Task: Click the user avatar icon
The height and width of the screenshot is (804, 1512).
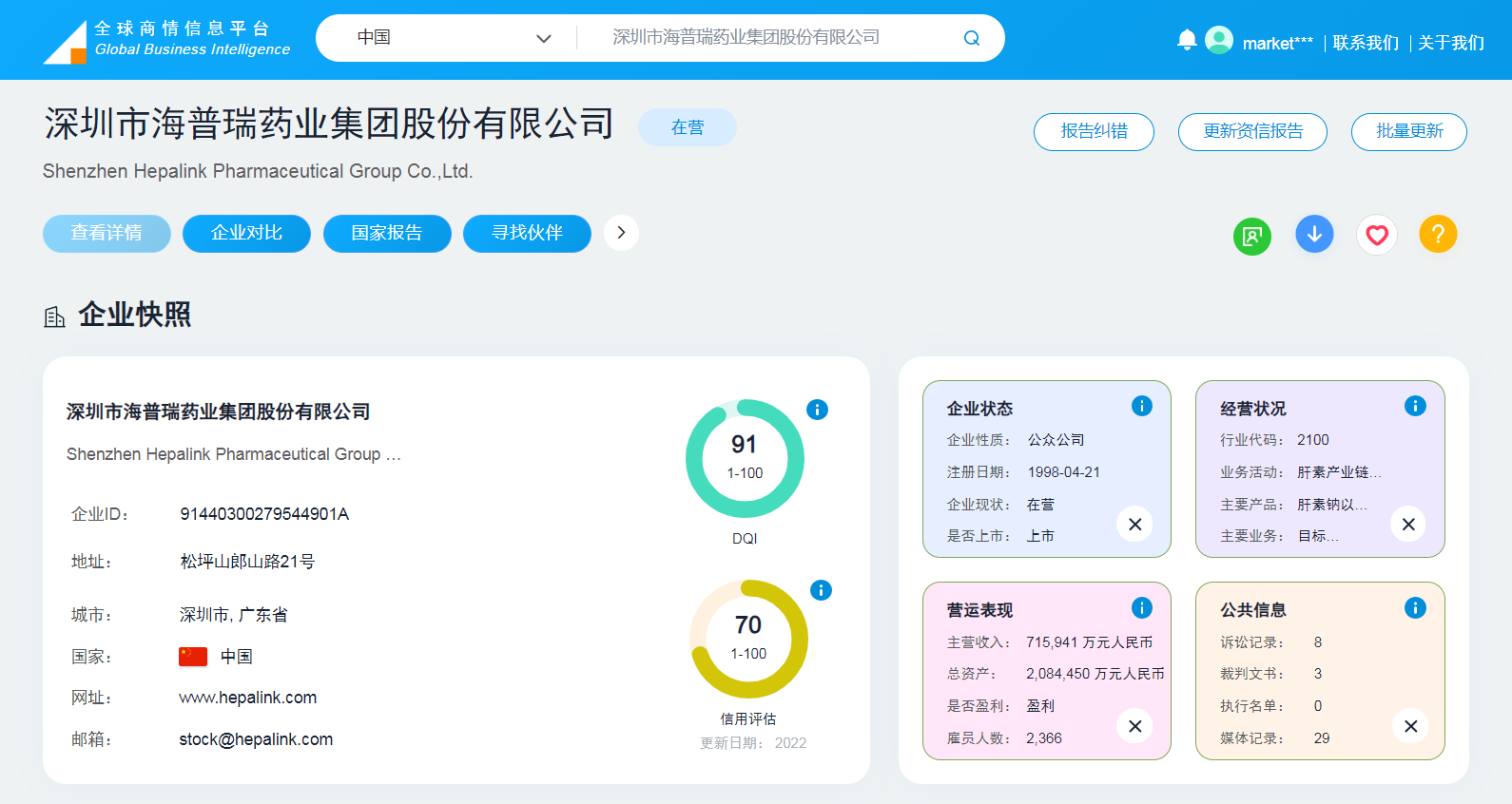Action: [x=1219, y=40]
